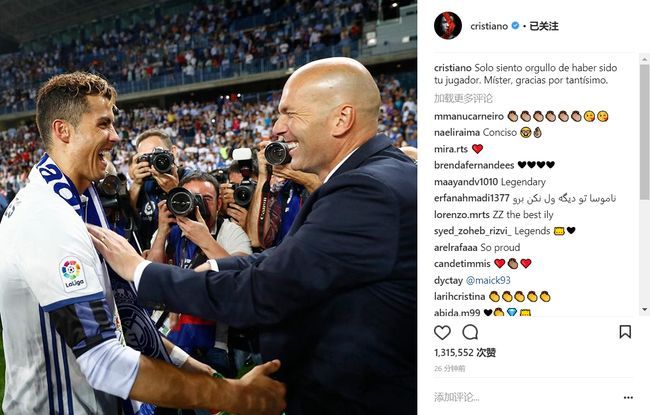The image size is (650, 415).
Task: Save the post with the bookmark icon
Action: tap(625, 332)
